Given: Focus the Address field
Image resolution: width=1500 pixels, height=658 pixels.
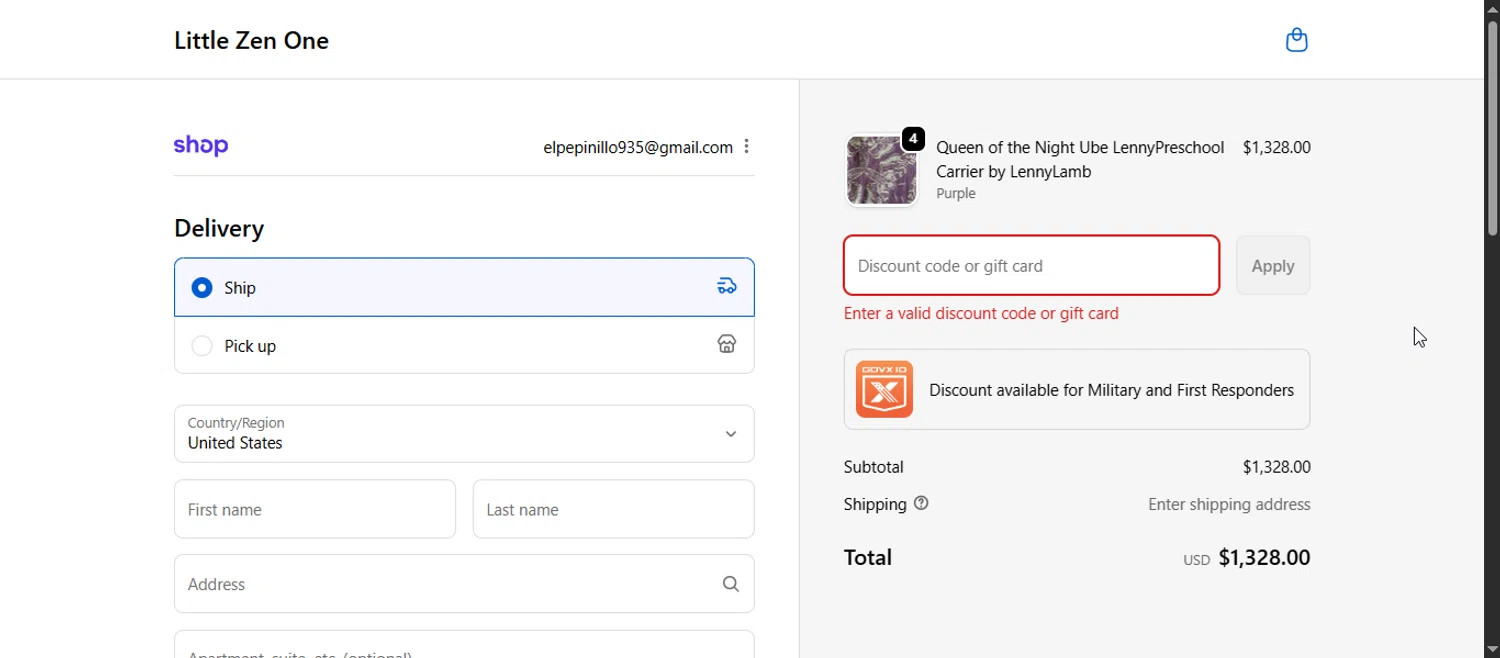Looking at the screenshot, I should coord(464,584).
